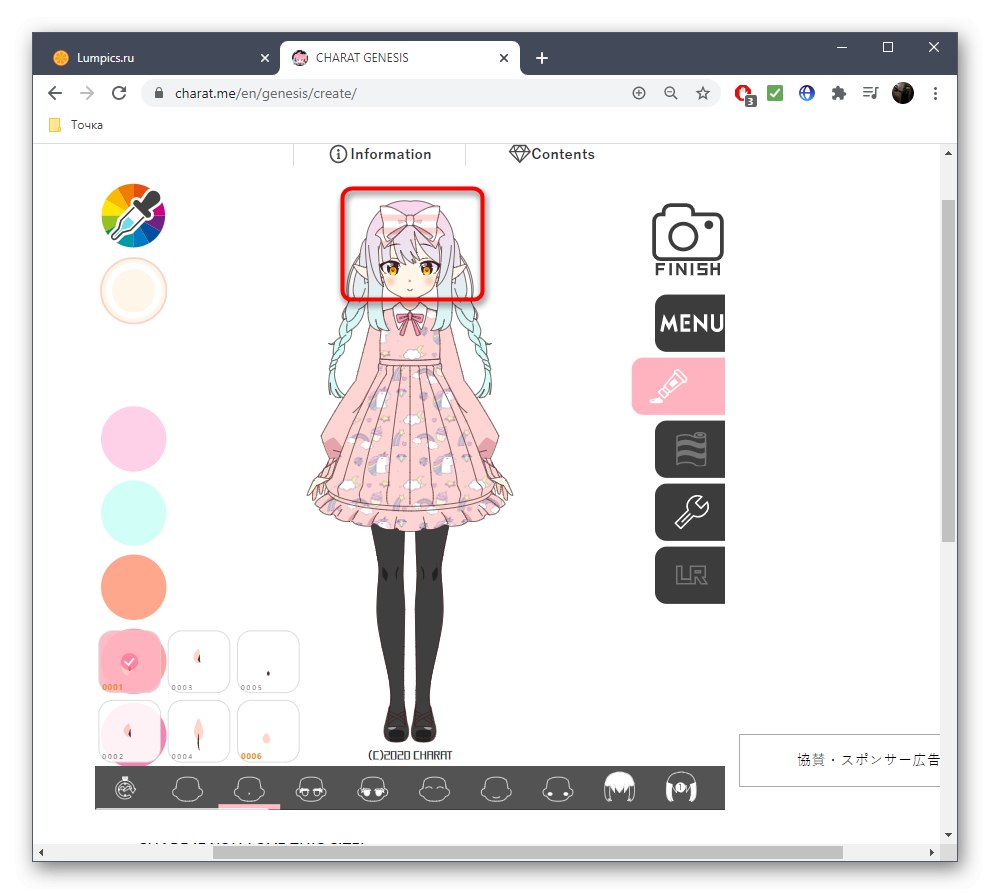Viewport: 990px width, 894px height.
Task: Click the scroll left arrow
Action: [x=41, y=852]
